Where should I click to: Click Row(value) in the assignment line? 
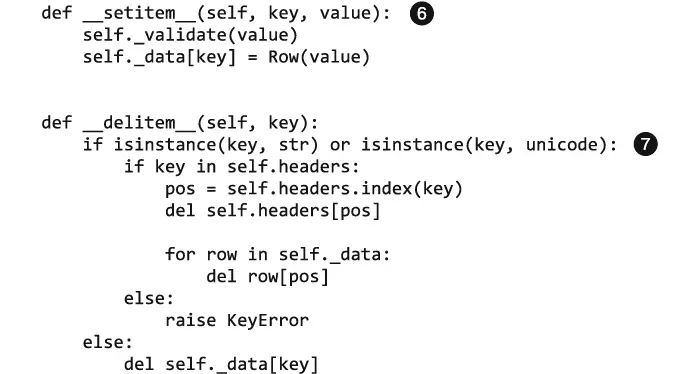[x=319, y=57]
